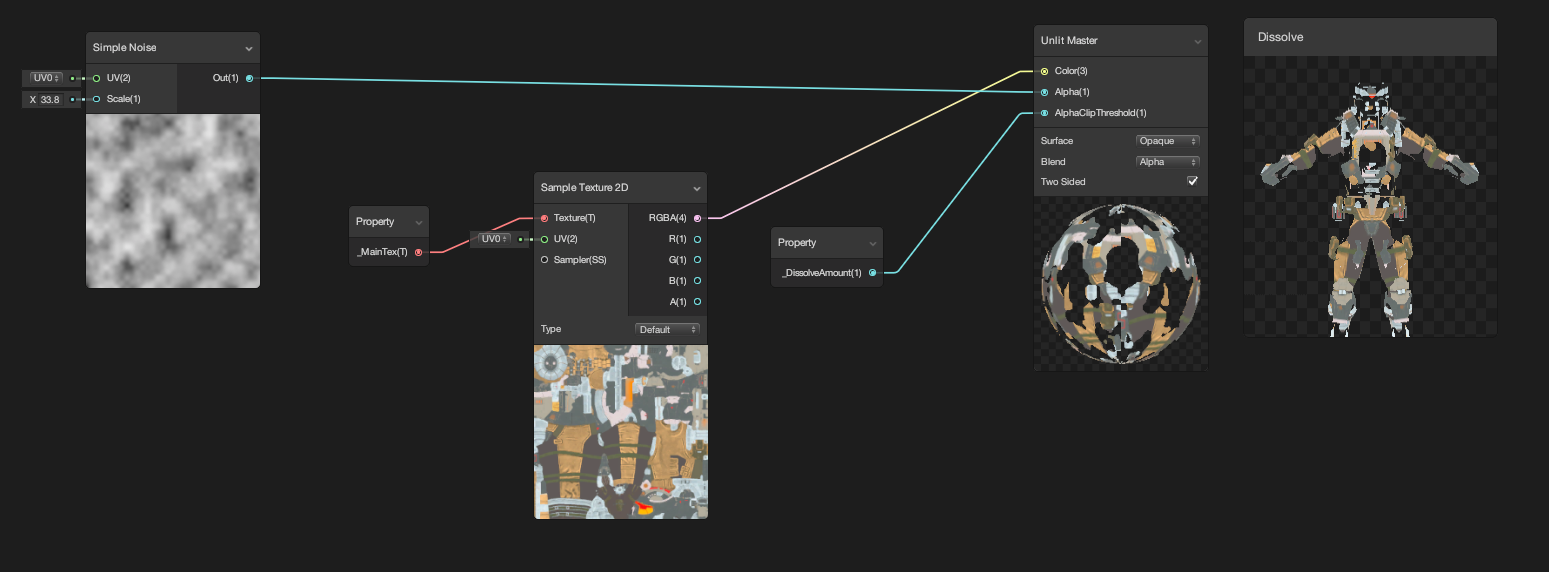
Task: Collapse the Sample Texture 2D node
Action: click(x=697, y=188)
